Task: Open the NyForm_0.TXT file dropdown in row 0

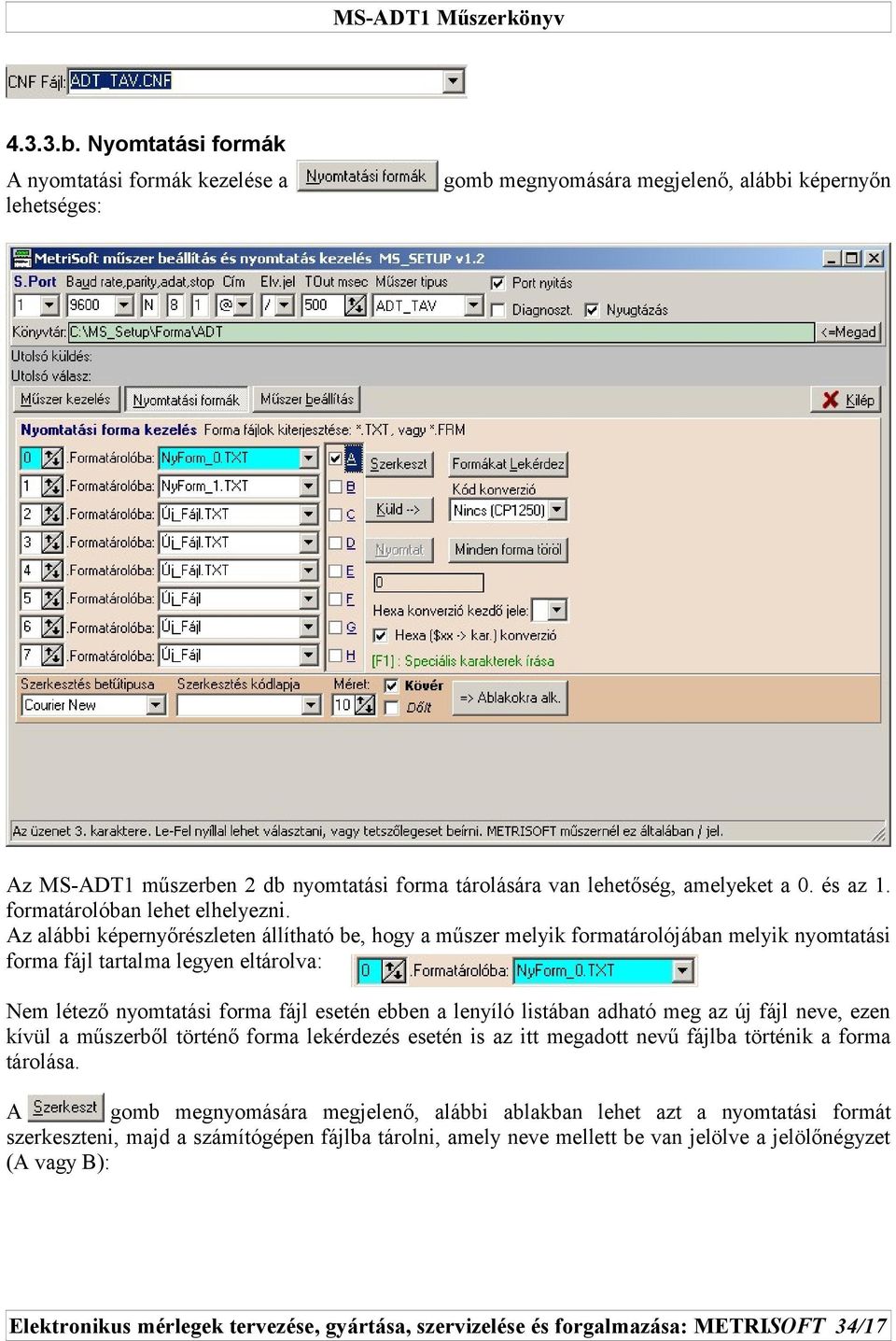Action: pos(309,459)
